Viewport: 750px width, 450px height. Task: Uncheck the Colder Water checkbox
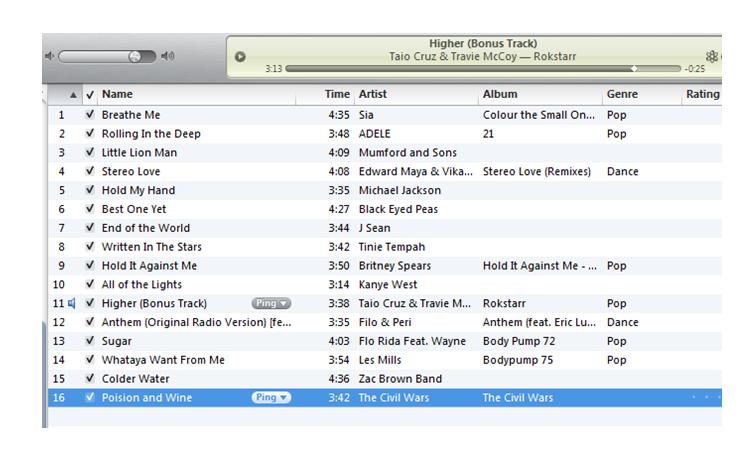(x=90, y=378)
